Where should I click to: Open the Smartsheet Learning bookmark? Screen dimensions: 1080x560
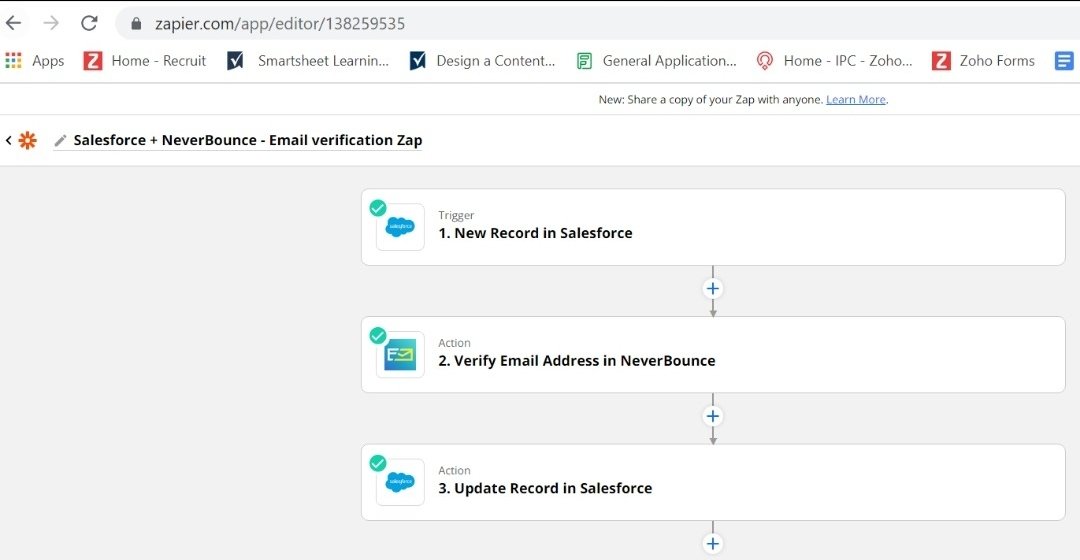(308, 61)
